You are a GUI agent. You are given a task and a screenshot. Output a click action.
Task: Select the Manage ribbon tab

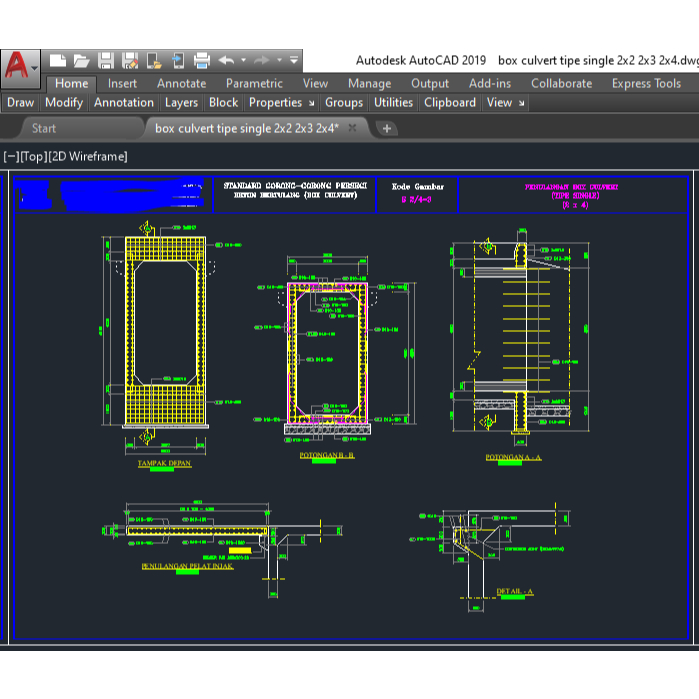pos(370,84)
